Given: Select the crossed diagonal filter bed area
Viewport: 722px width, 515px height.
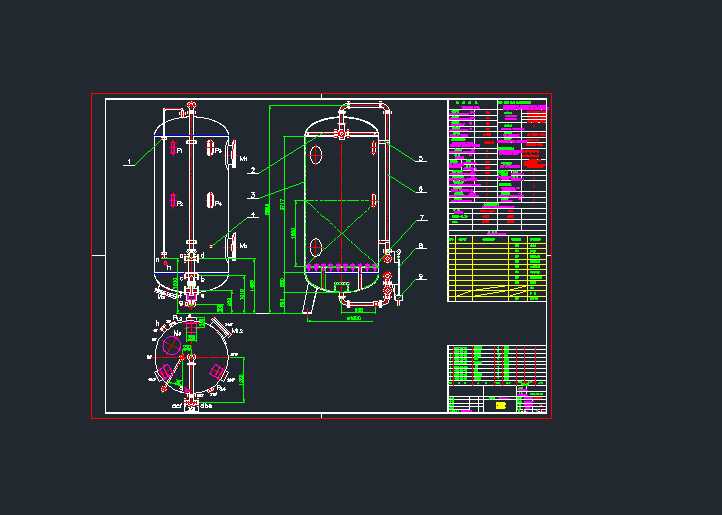Looking at the screenshot, I should 340,234.
